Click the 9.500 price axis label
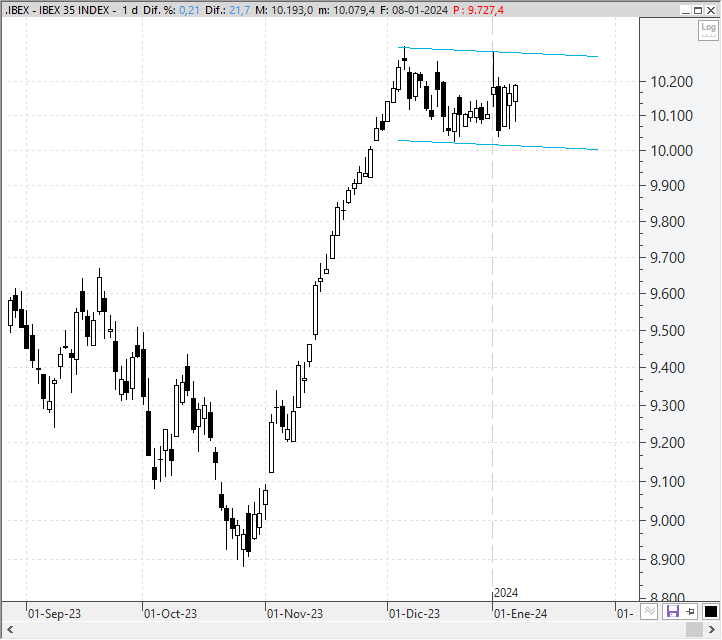The width and height of the screenshot is (722, 640). tap(667, 331)
